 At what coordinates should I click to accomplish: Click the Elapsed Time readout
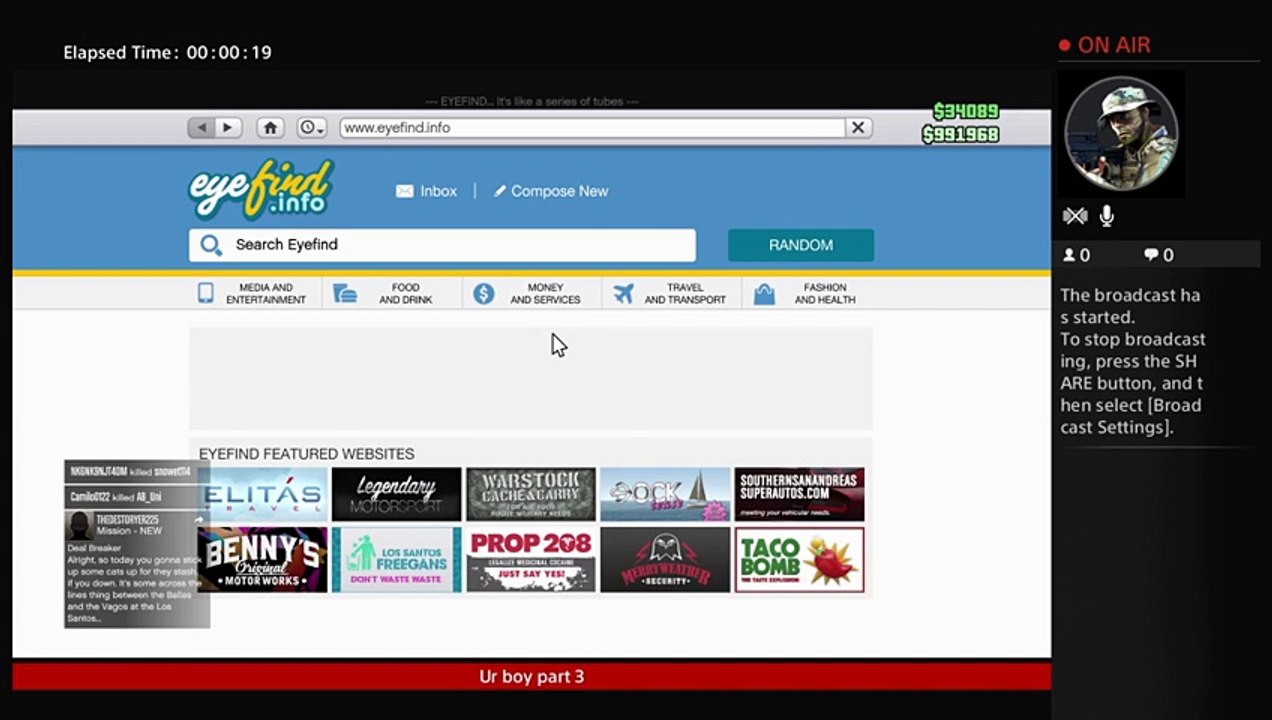click(167, 52)
